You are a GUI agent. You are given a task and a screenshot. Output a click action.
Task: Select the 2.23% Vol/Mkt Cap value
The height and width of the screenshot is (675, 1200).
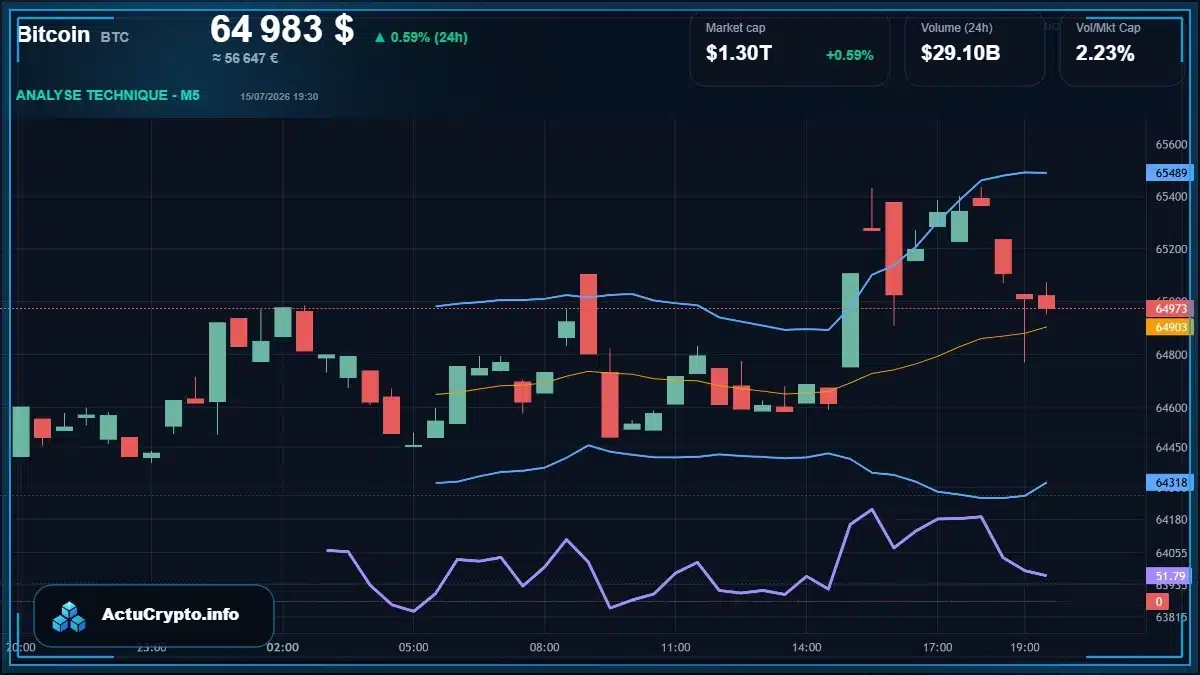tap(1105, 54)
